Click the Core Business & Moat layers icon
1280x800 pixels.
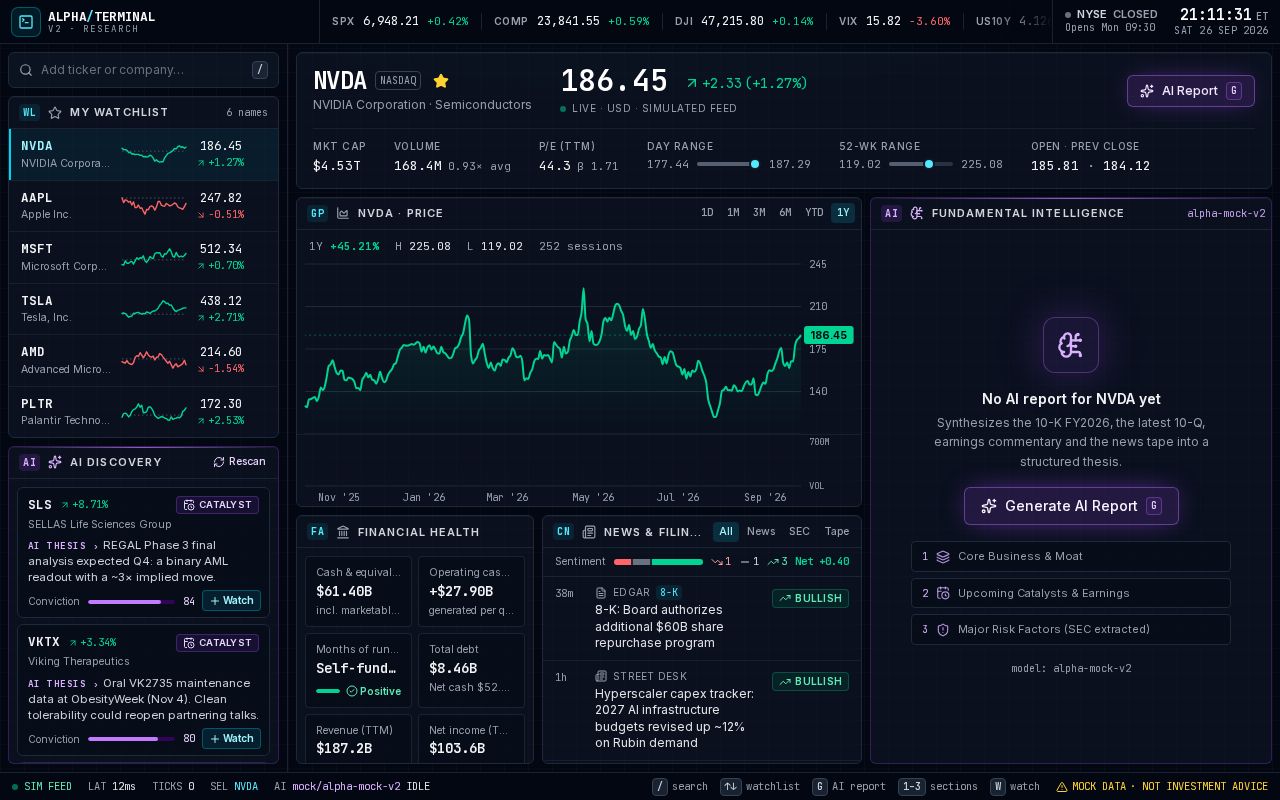pyautogui.click(x=943, y=557)
